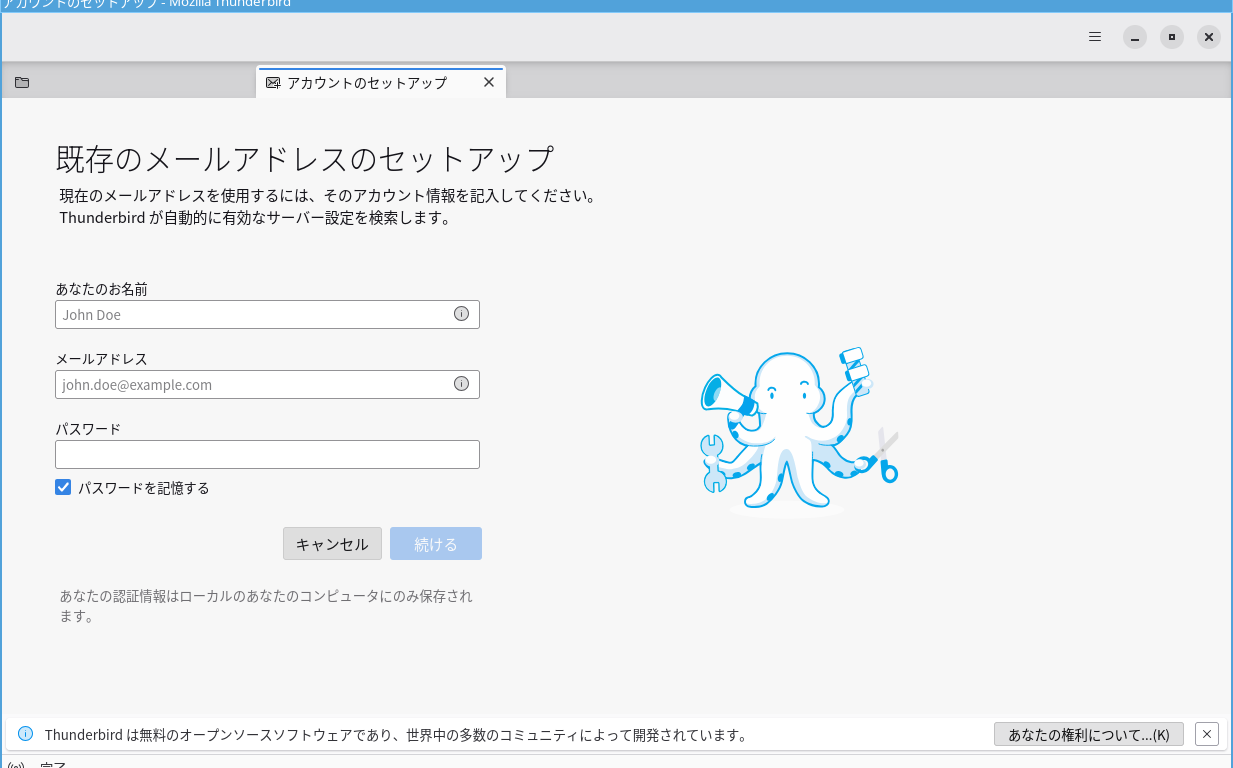Click the envelope icon on setup tab
Image resolution: width=1233 pixels, height=768 pixels.
273,83
